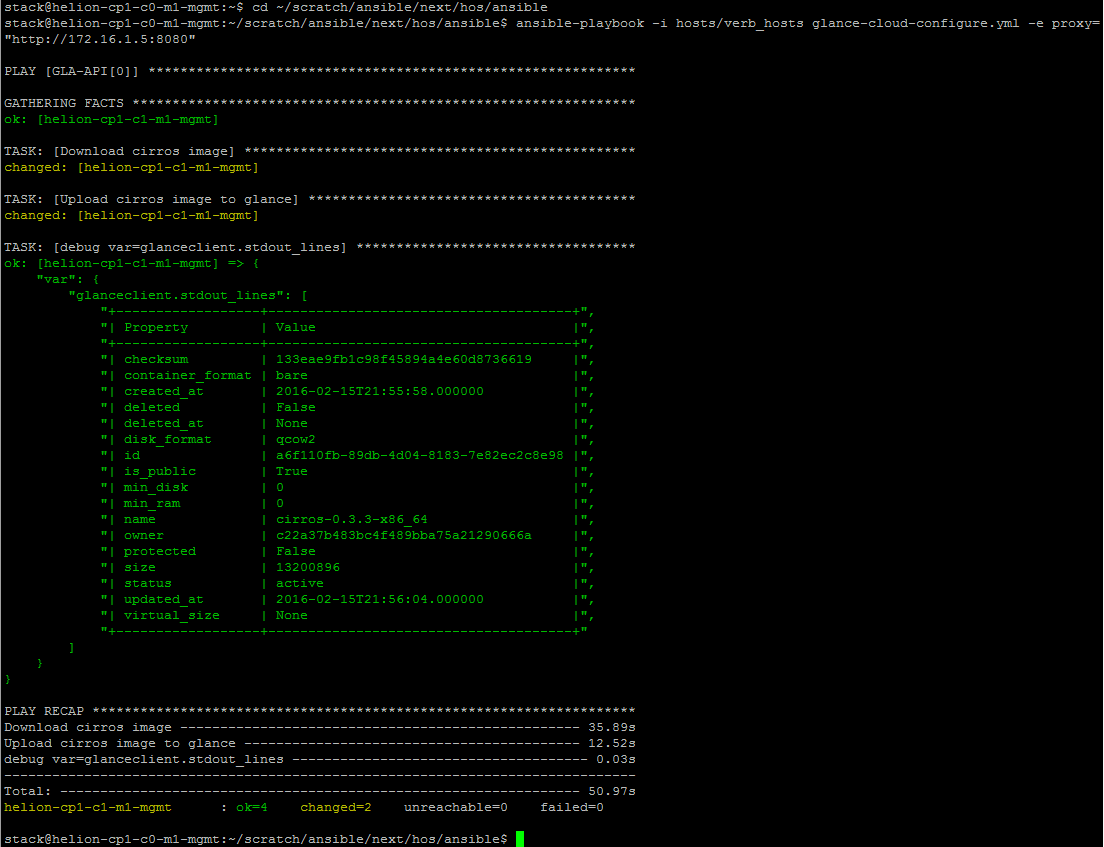
Task: Click the green cursor at the final prompt
Action: (520, 839)
